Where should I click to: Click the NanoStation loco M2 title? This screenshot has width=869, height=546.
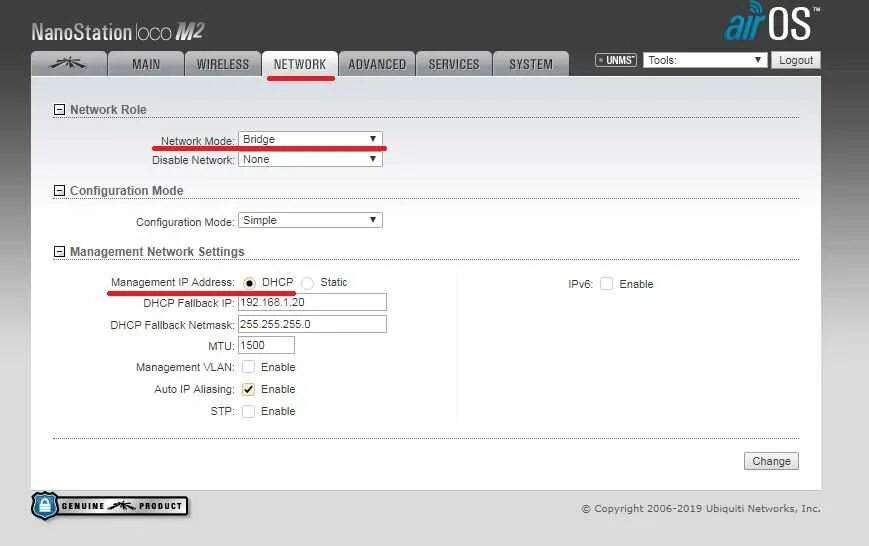pos(118,32)
